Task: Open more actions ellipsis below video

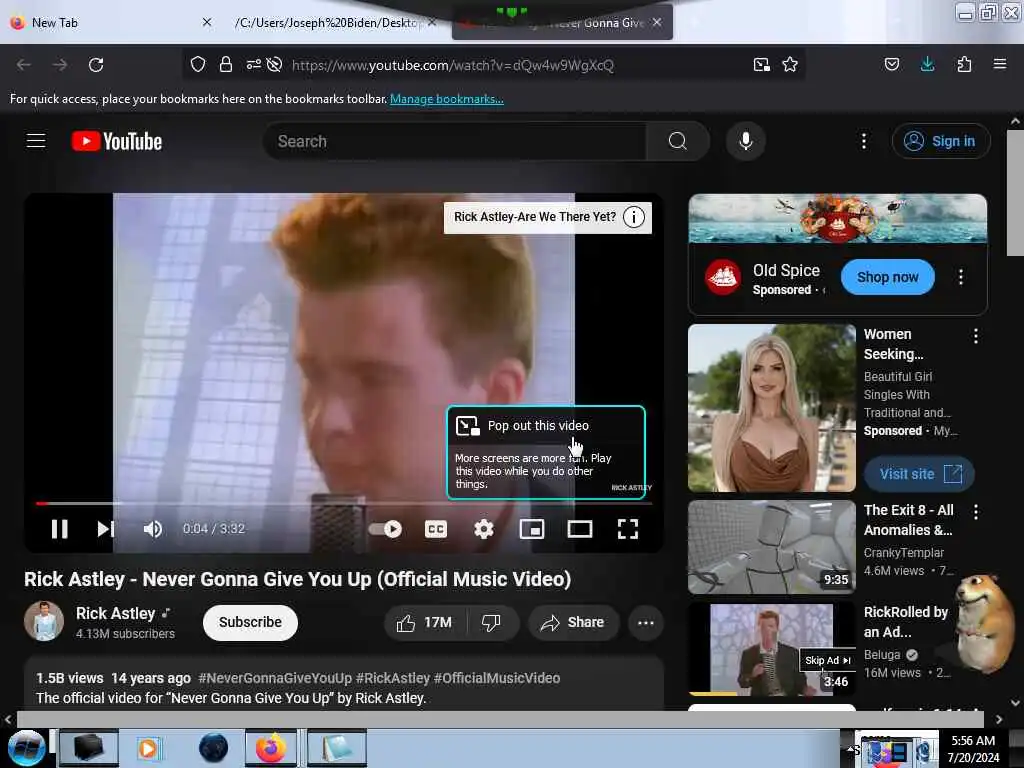Action: 646,622
